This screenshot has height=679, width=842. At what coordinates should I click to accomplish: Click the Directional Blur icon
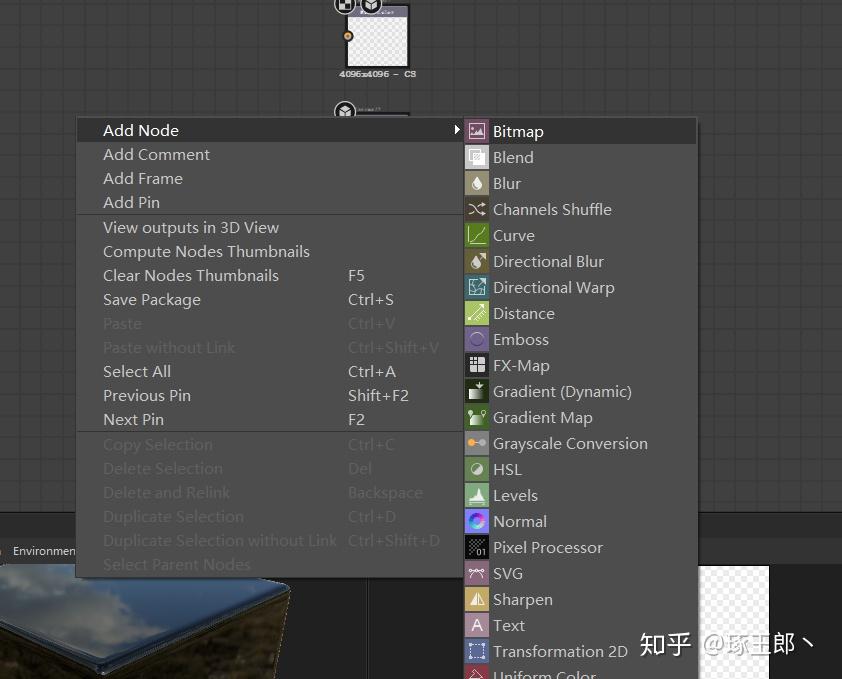[476, 262]
